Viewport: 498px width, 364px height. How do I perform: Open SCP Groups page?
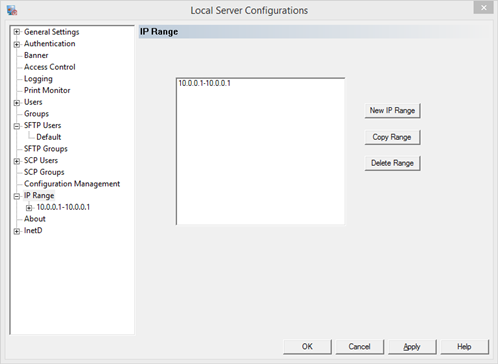pyautogui.click(x=44, y=172)
